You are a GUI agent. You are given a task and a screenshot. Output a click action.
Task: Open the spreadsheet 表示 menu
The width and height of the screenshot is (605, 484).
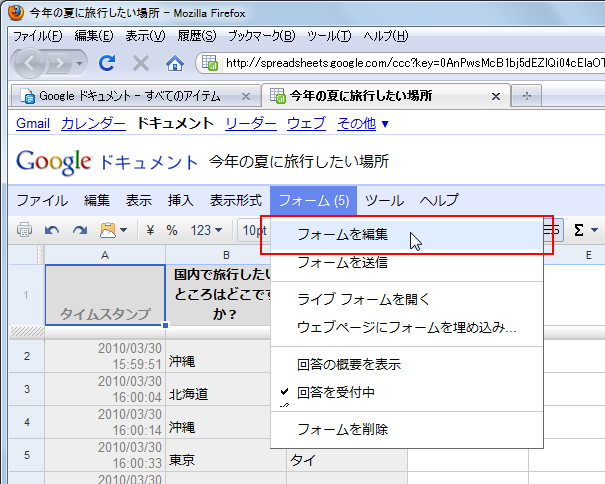click(139, 200)
